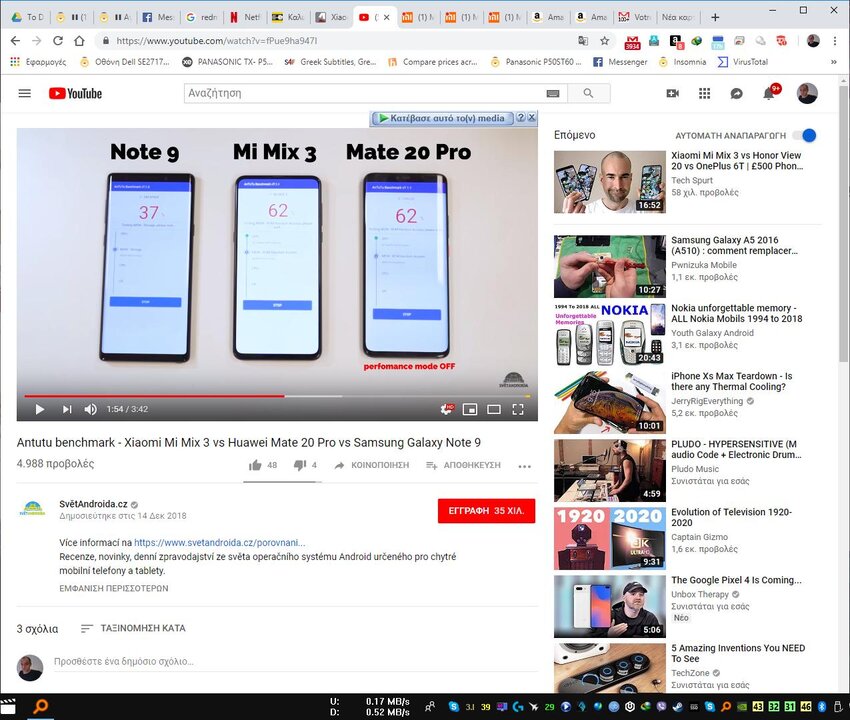Open the YouTube apps grid
The height and width of the screenshot is (720, 850).
point(704,93)
